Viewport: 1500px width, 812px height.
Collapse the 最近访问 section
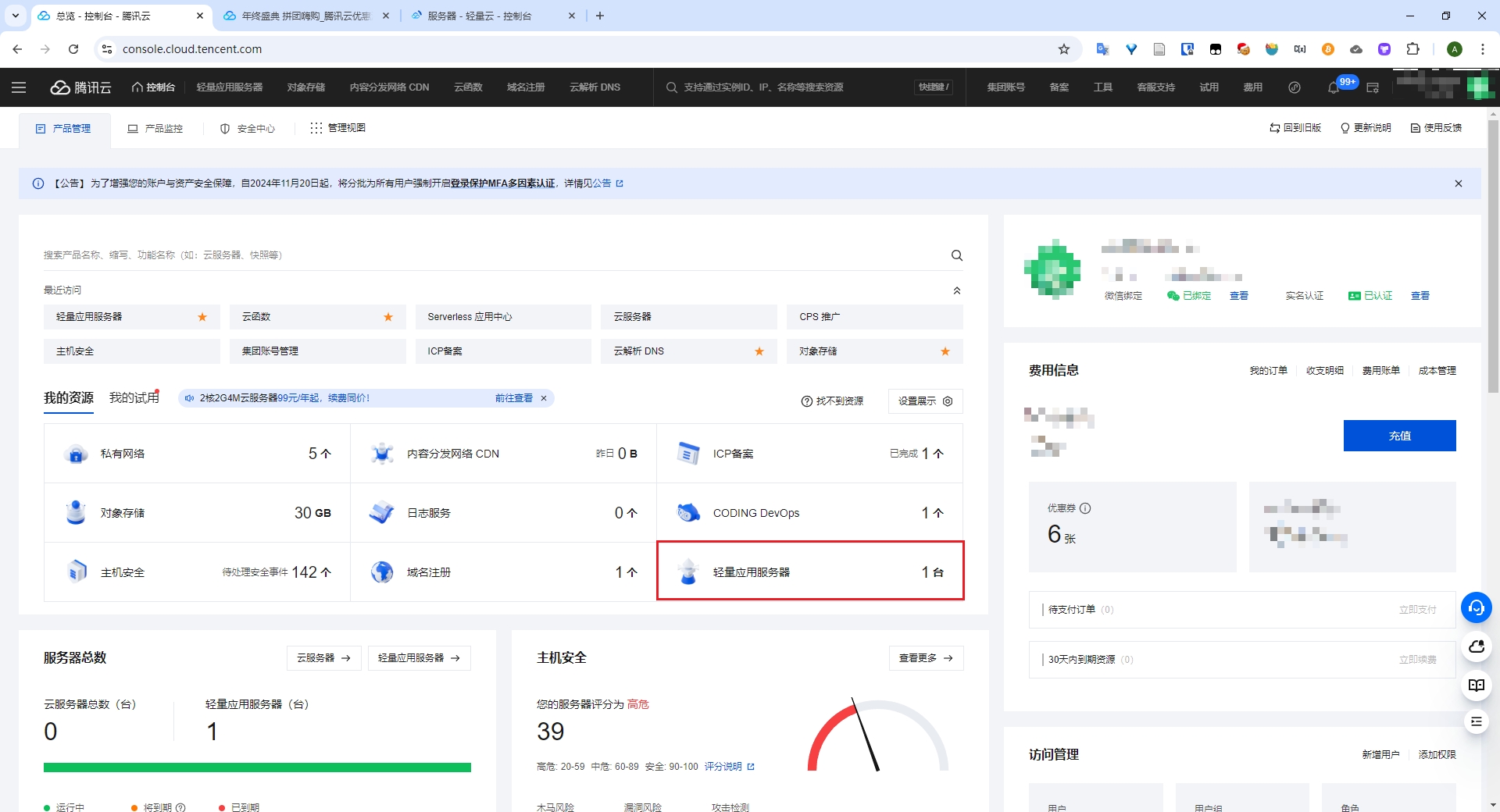pos(957,290)
